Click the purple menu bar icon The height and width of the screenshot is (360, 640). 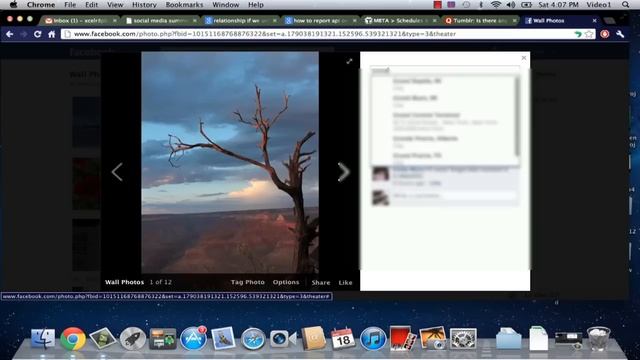pos(451,5)
